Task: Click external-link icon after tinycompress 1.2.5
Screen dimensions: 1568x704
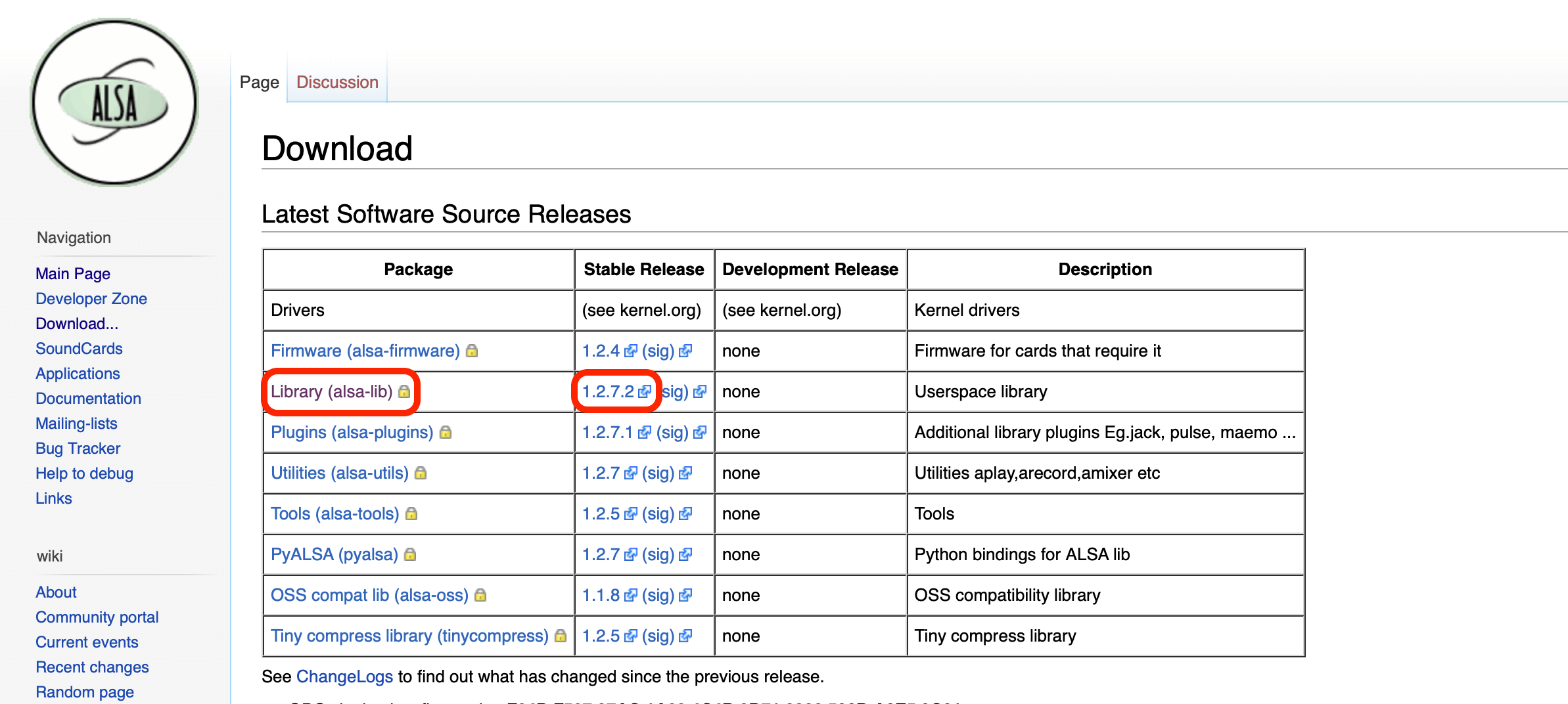Action: pyautogui.click(x=631, y=636)
